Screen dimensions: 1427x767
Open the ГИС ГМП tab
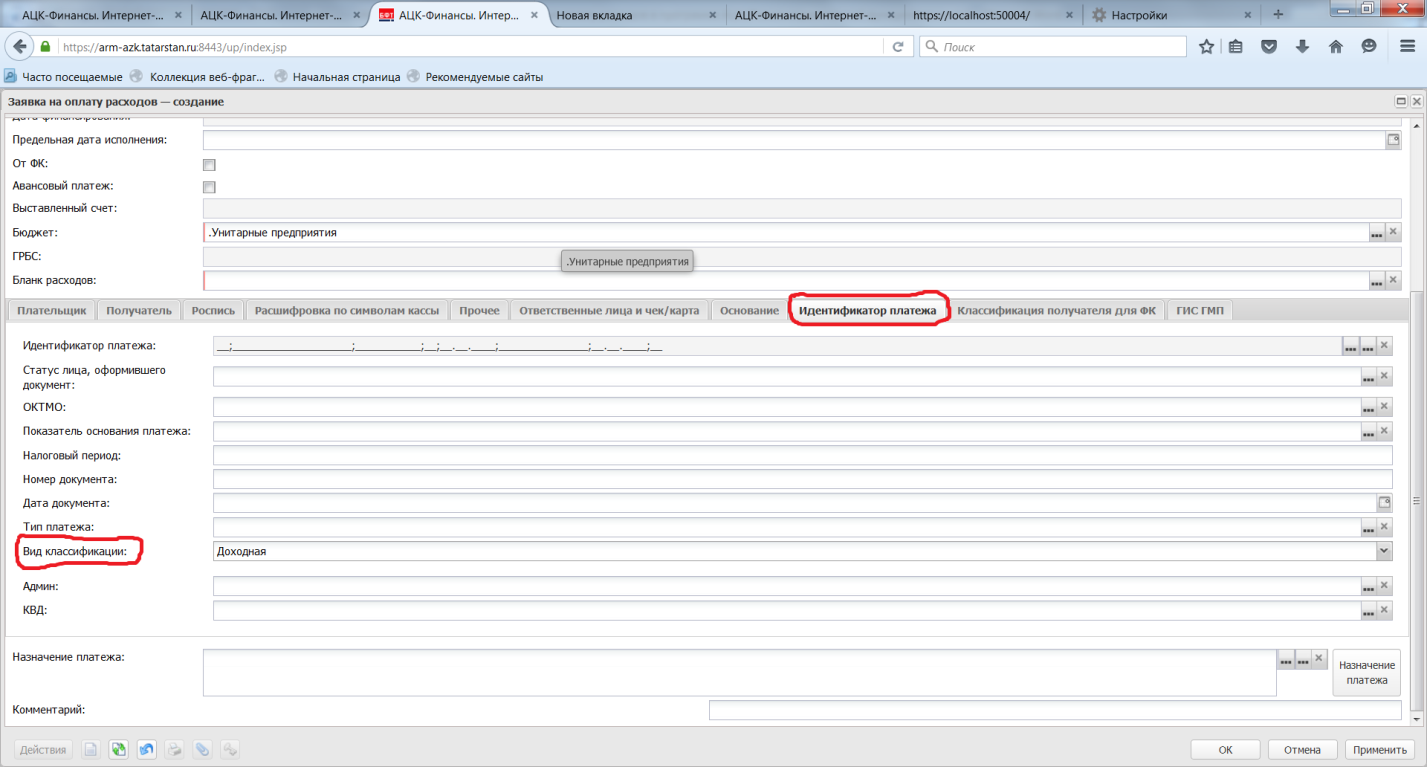1199,311
